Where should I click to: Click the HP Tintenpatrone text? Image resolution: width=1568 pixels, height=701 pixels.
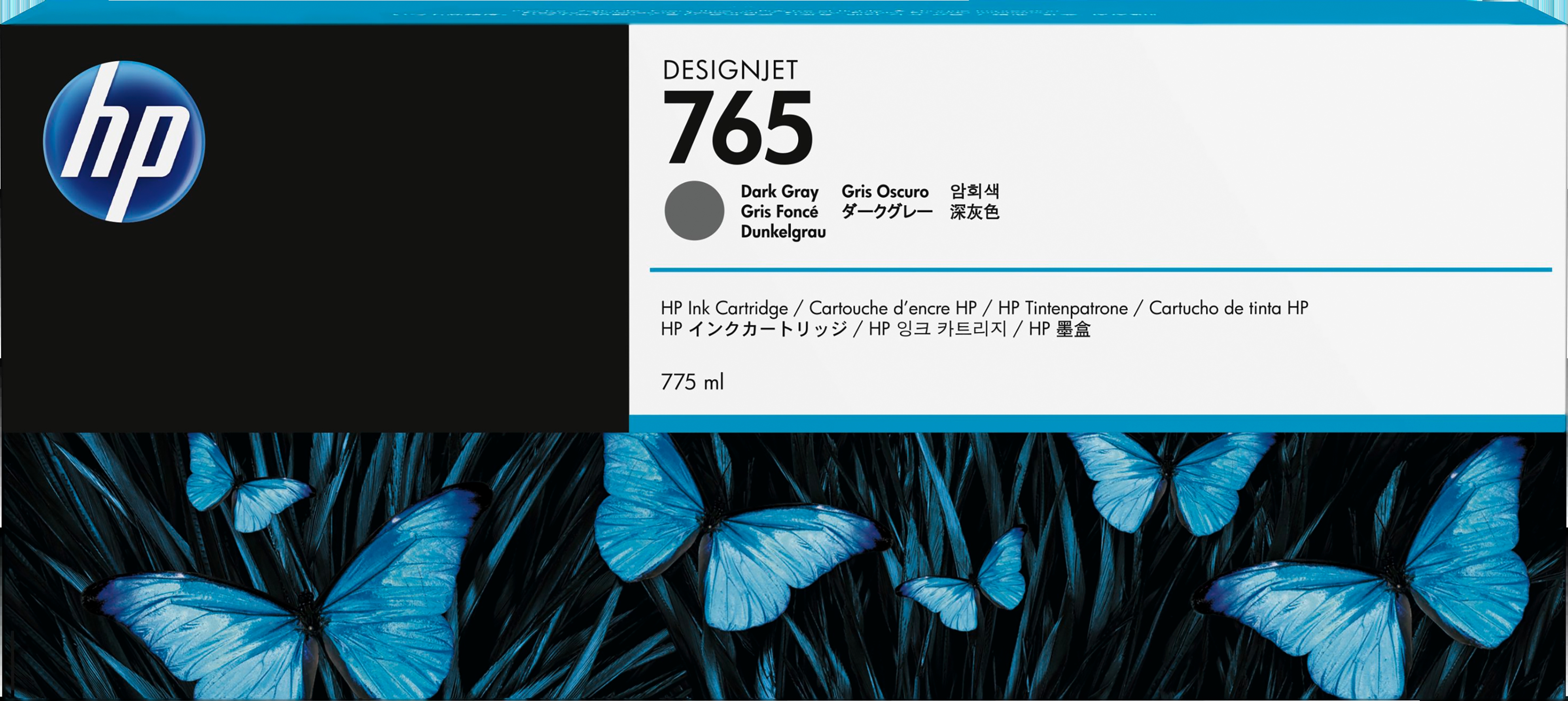pos(1062,308)
